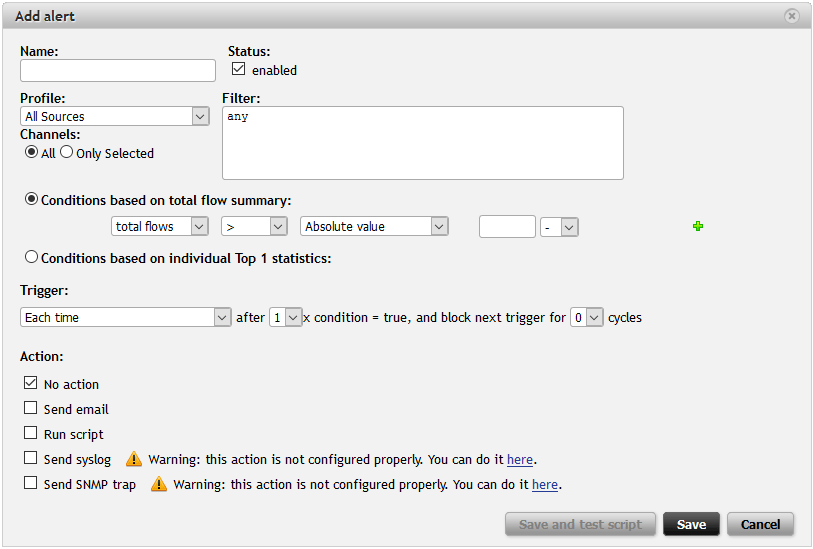This screenshot has height=549, width=813.
Task: Enable the Send email action
Action: click(31, 408)
